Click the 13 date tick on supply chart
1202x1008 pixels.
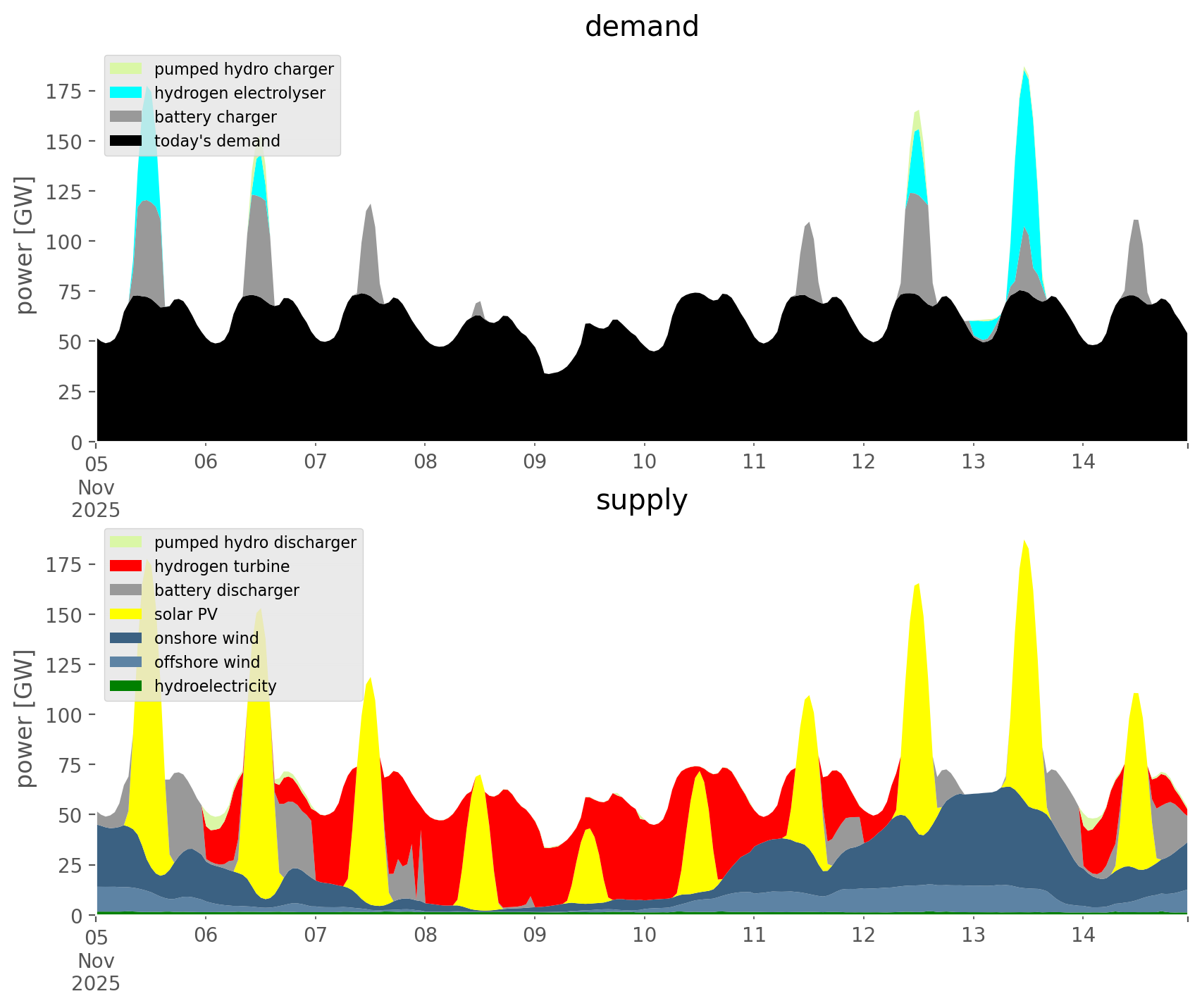(x=973, y=935)
